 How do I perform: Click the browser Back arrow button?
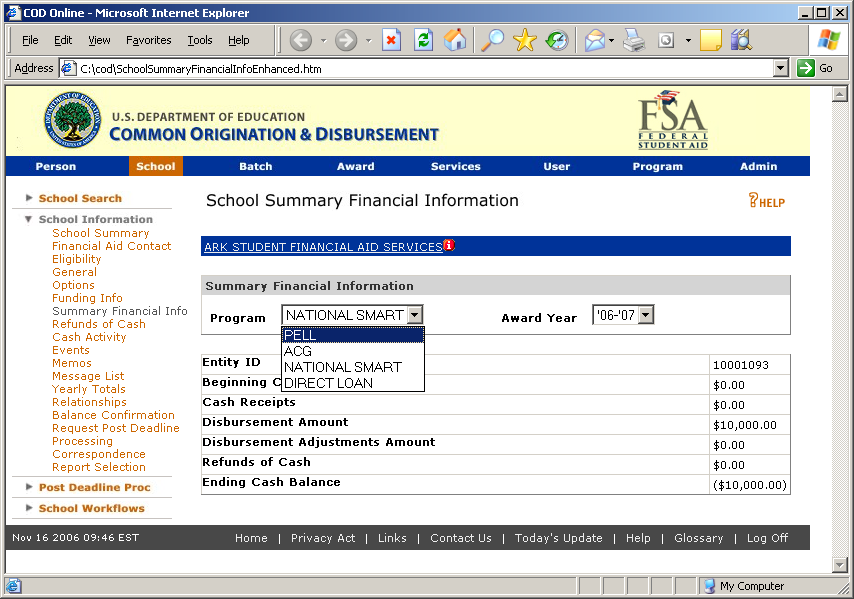[x=300, y=40]
